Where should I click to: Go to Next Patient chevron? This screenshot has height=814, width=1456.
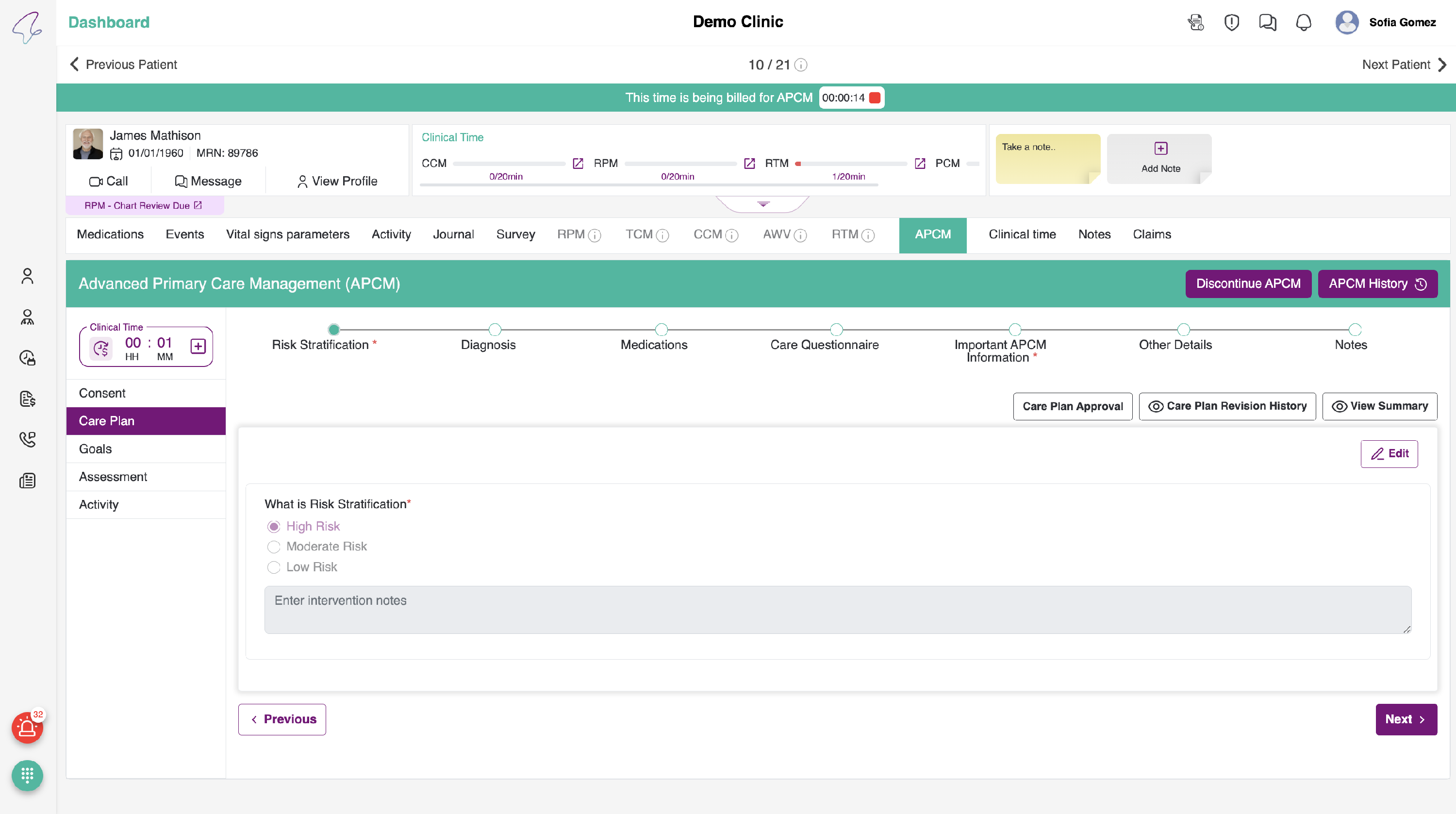[x=1442, y=65]
